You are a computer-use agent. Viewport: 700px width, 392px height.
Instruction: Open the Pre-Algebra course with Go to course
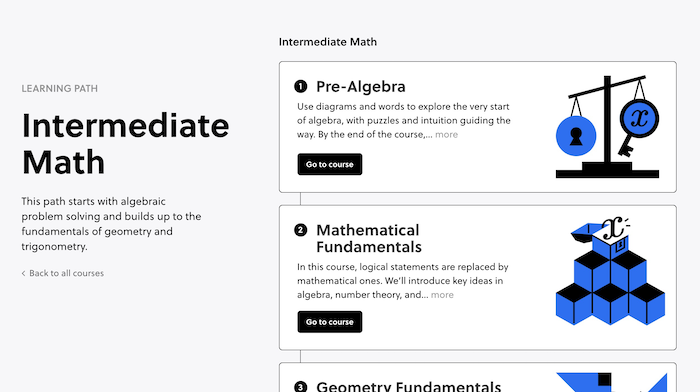tap(330, 164)
